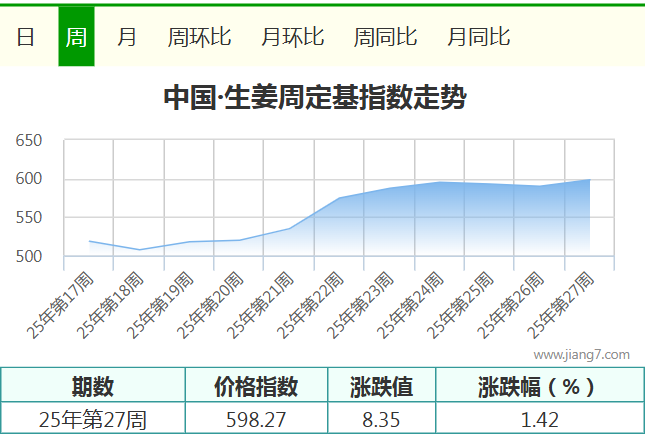Click x-axis label 25年第23周
The image size is (645, 440).
click(x=360, y=305)
